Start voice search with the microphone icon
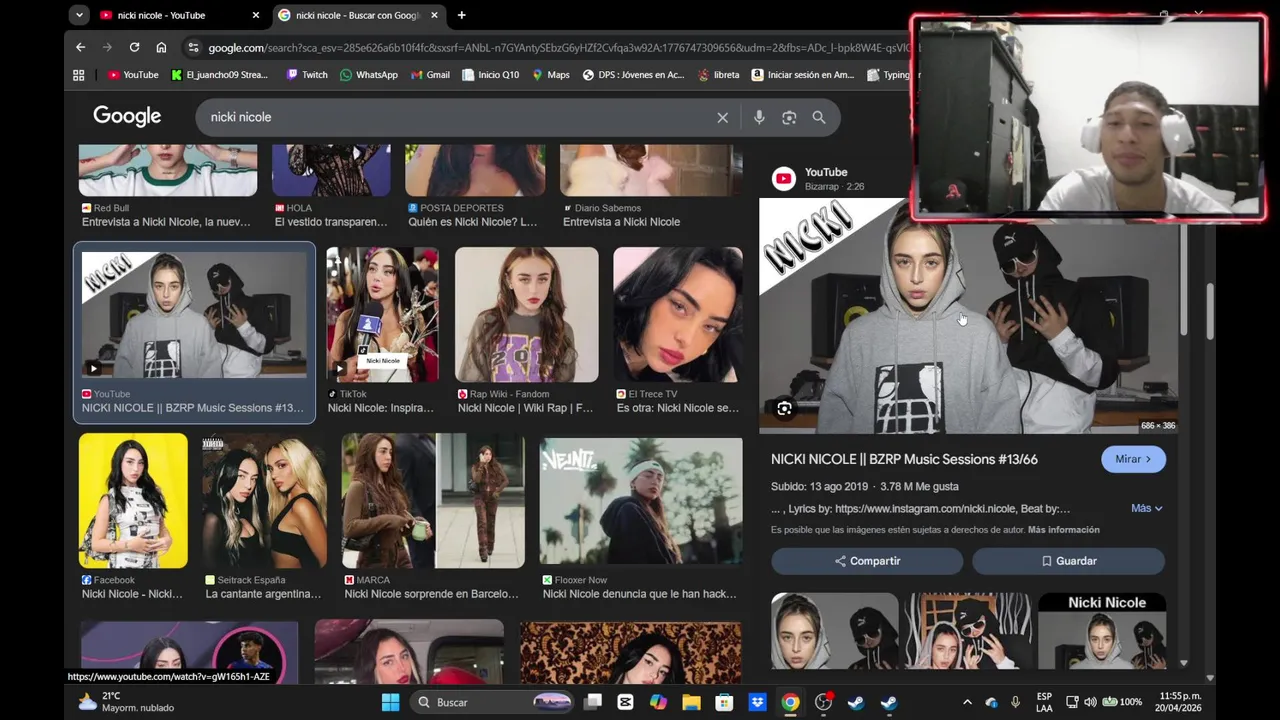The width and height of the screenshot is (1280, 720). click(x=759, y=117)
